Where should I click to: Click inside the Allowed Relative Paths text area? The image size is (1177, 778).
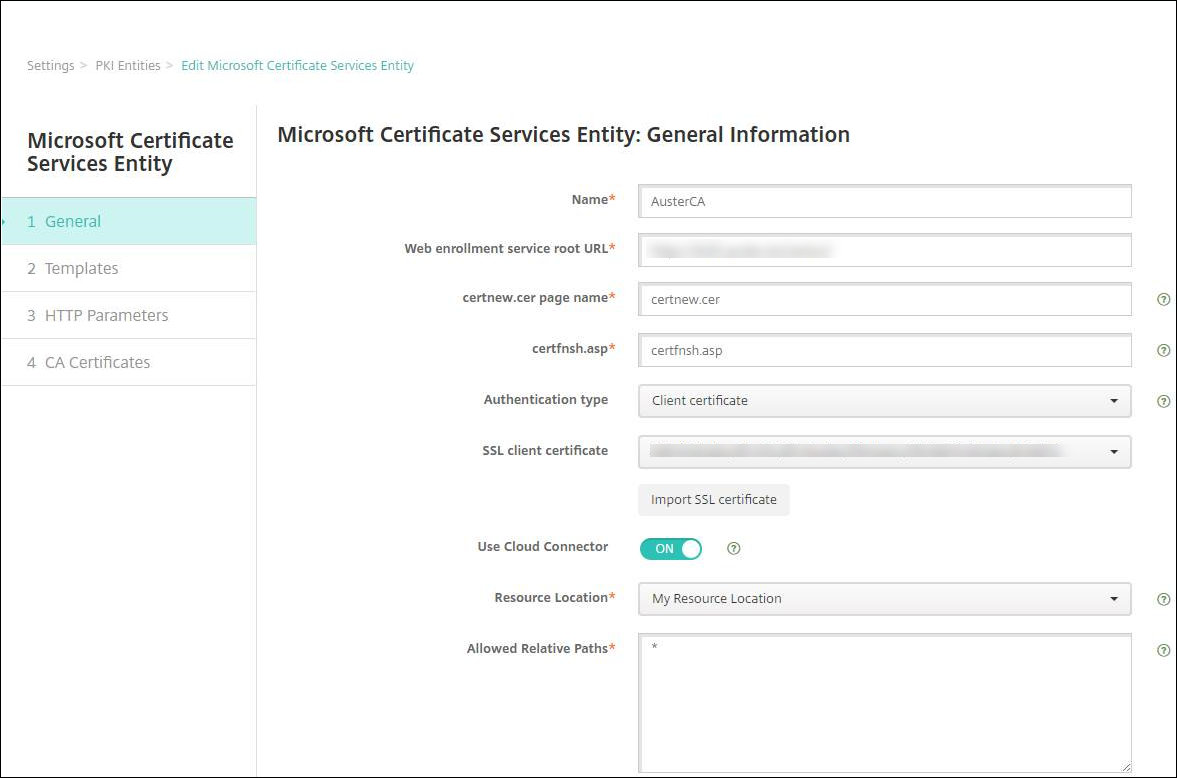(884, 703)
